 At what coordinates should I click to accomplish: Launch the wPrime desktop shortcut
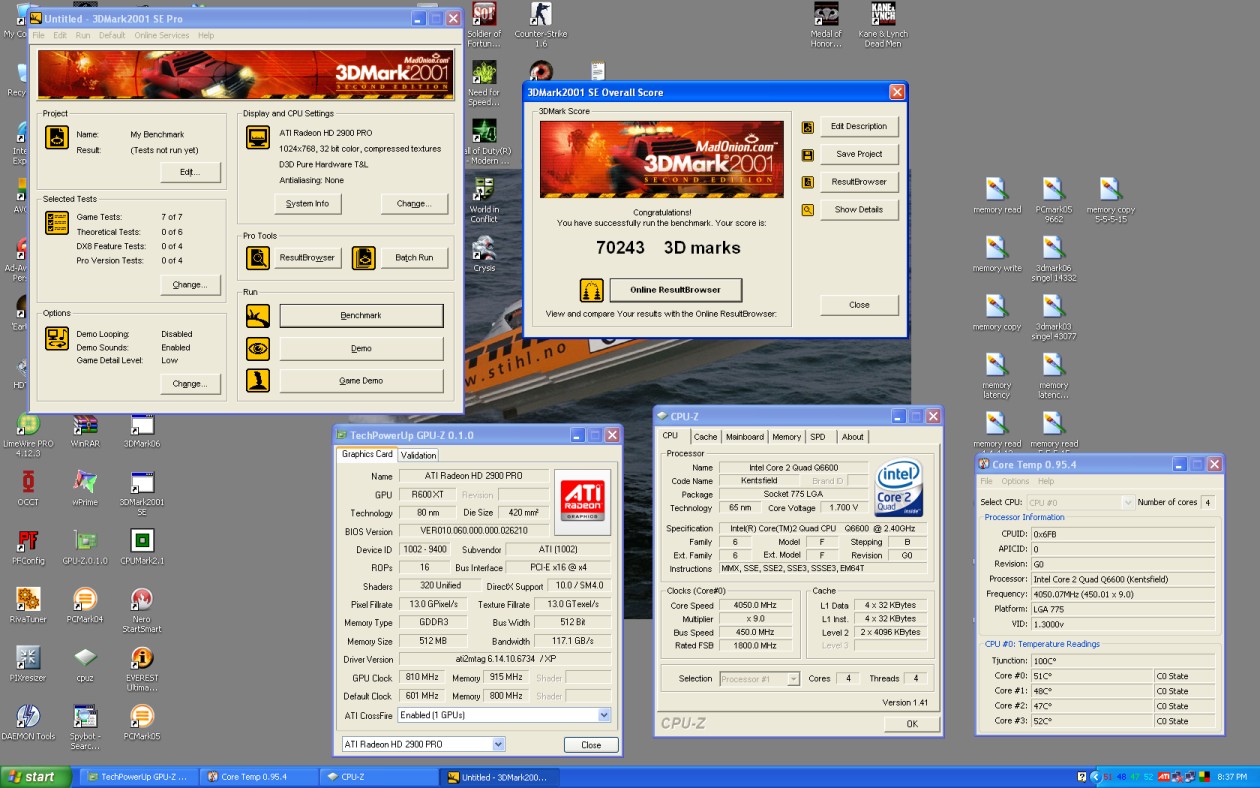(85, 488)
